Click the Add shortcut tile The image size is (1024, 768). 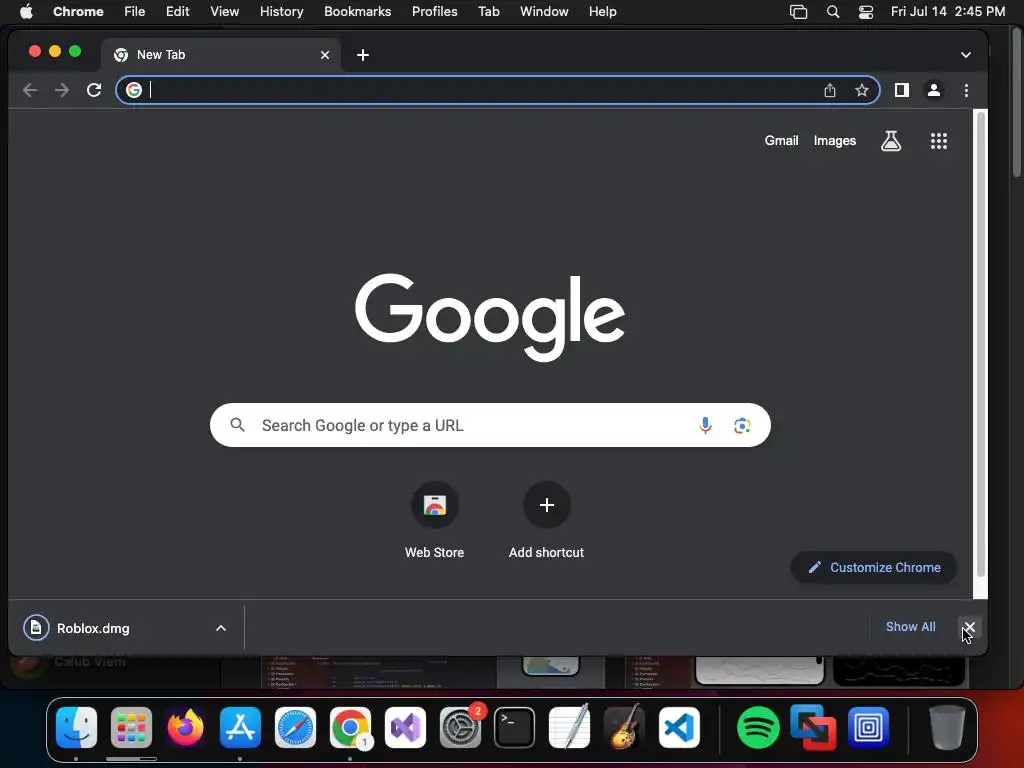tap(547, 521)
